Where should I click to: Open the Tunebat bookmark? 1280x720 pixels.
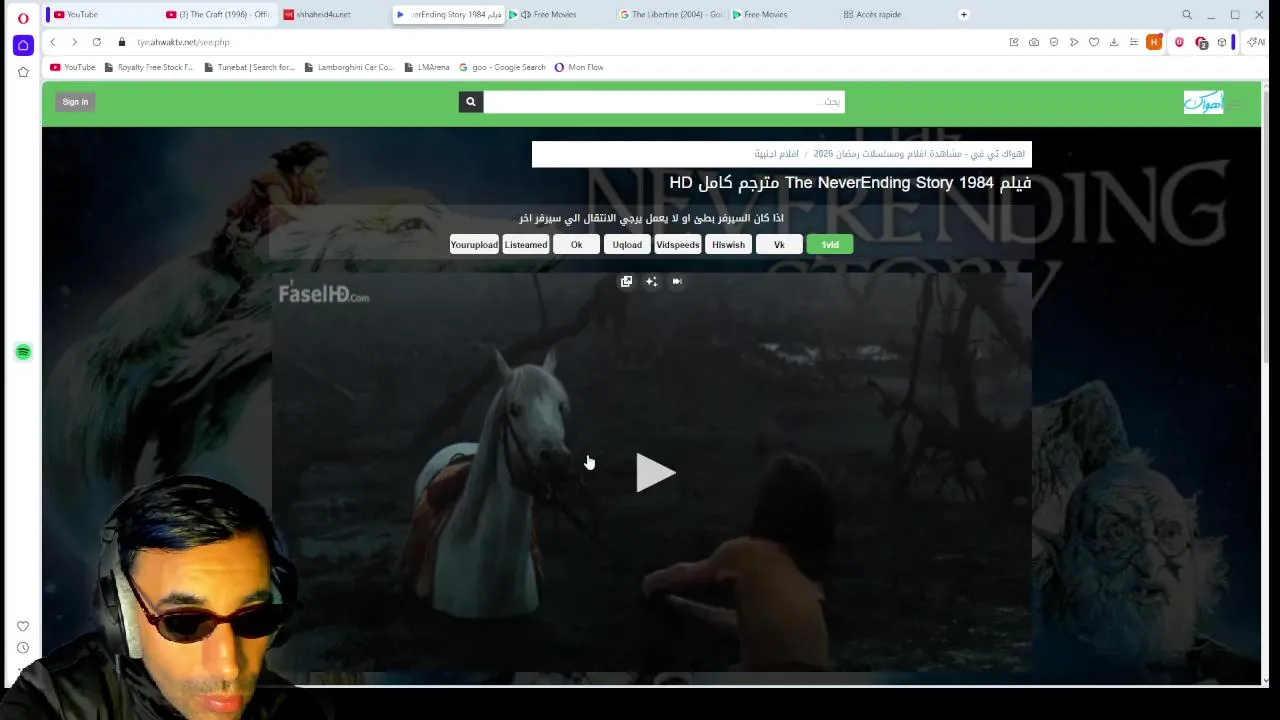[249, 67]
